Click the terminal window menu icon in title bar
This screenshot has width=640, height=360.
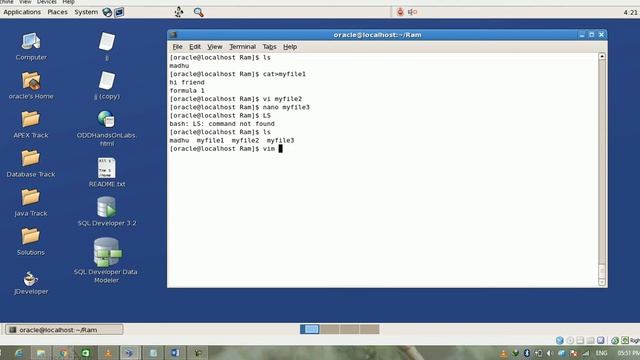click(173, 35)
